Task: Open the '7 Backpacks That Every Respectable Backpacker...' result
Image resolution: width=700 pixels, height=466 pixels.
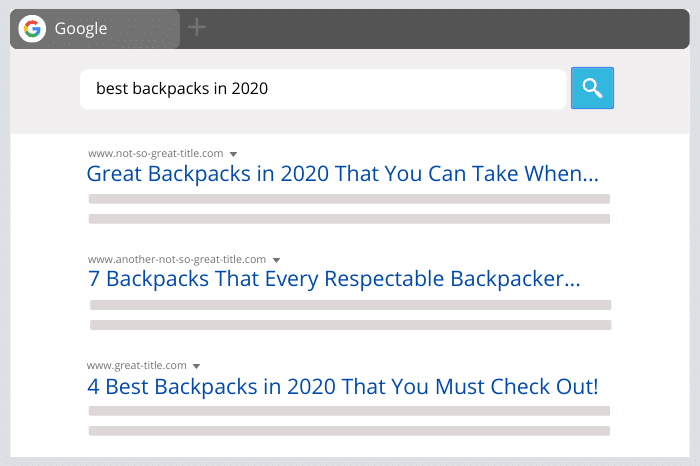Action: click(334, 279)
